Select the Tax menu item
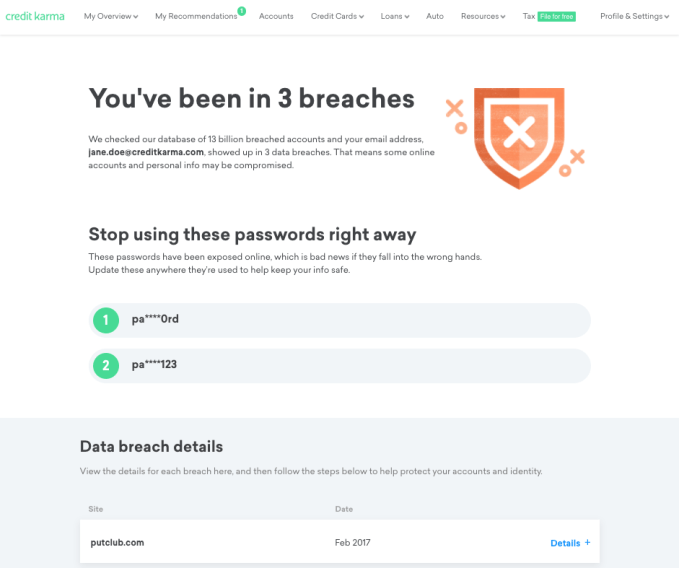The width and height of the screenshot is (679, 568). tap(529, 17)
